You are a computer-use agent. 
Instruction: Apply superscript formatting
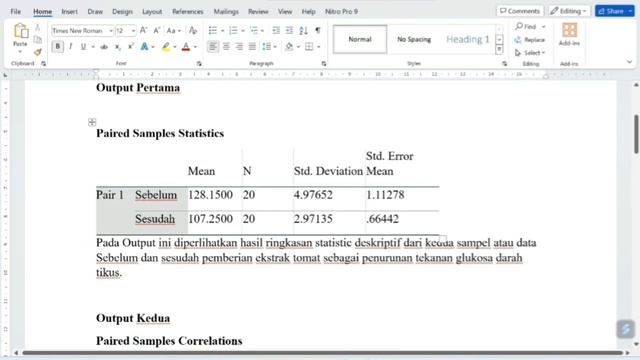point(131,47)
